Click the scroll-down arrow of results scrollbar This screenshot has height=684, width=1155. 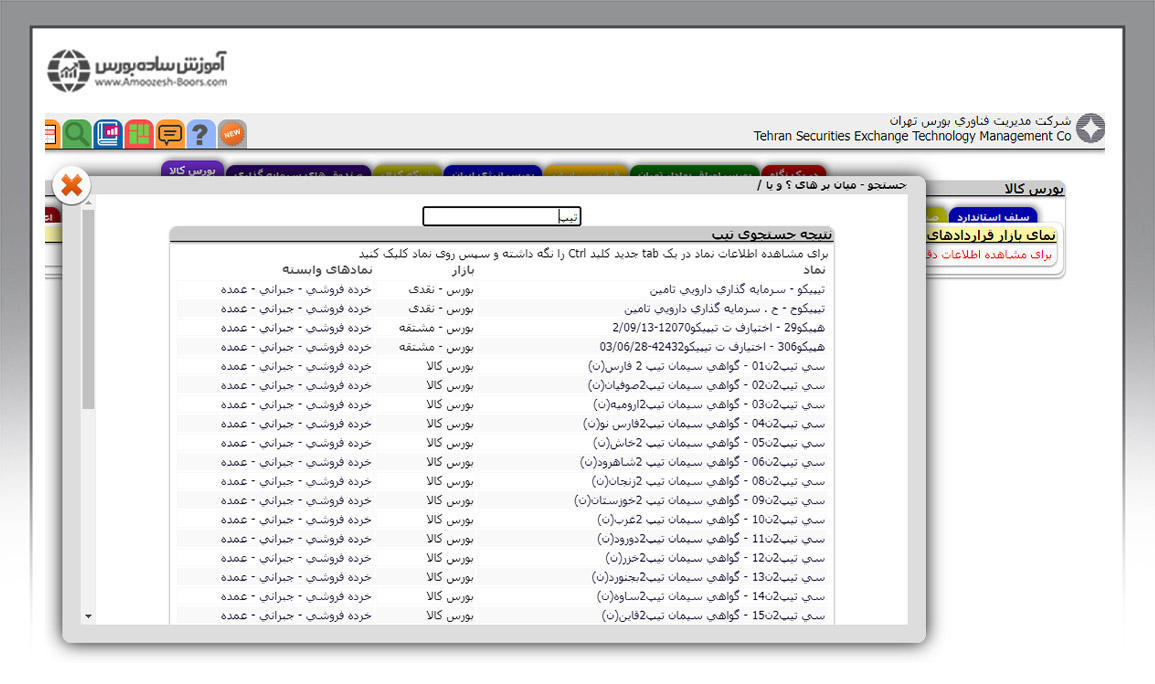point(88,617)
